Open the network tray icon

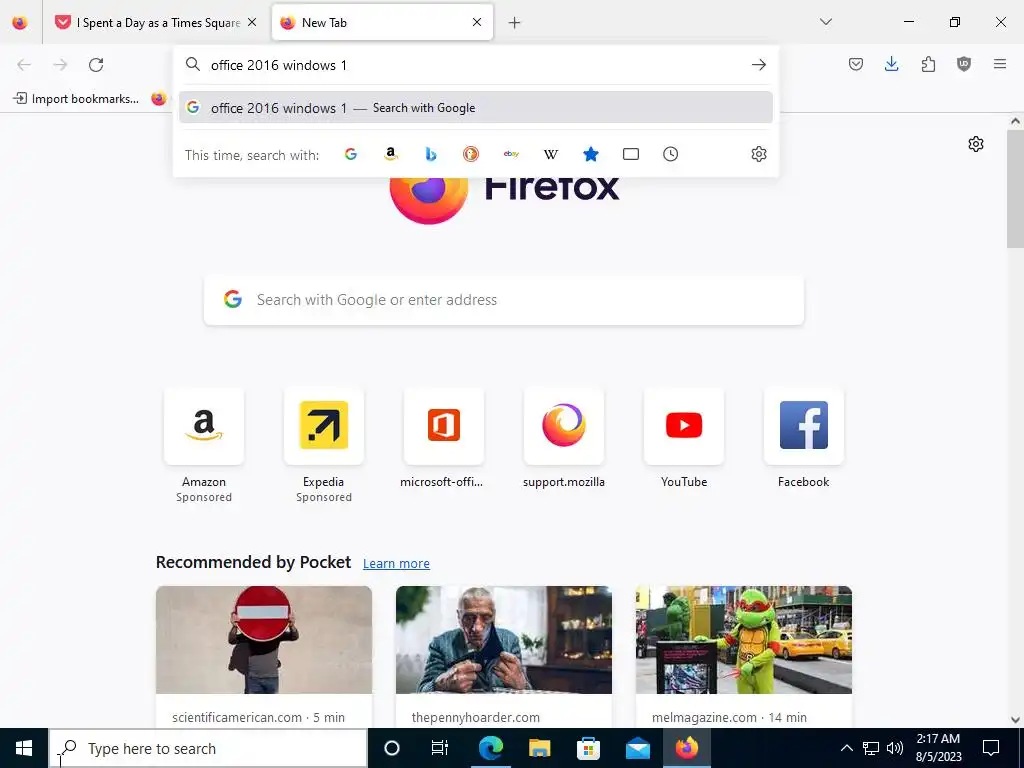(871, 748)
